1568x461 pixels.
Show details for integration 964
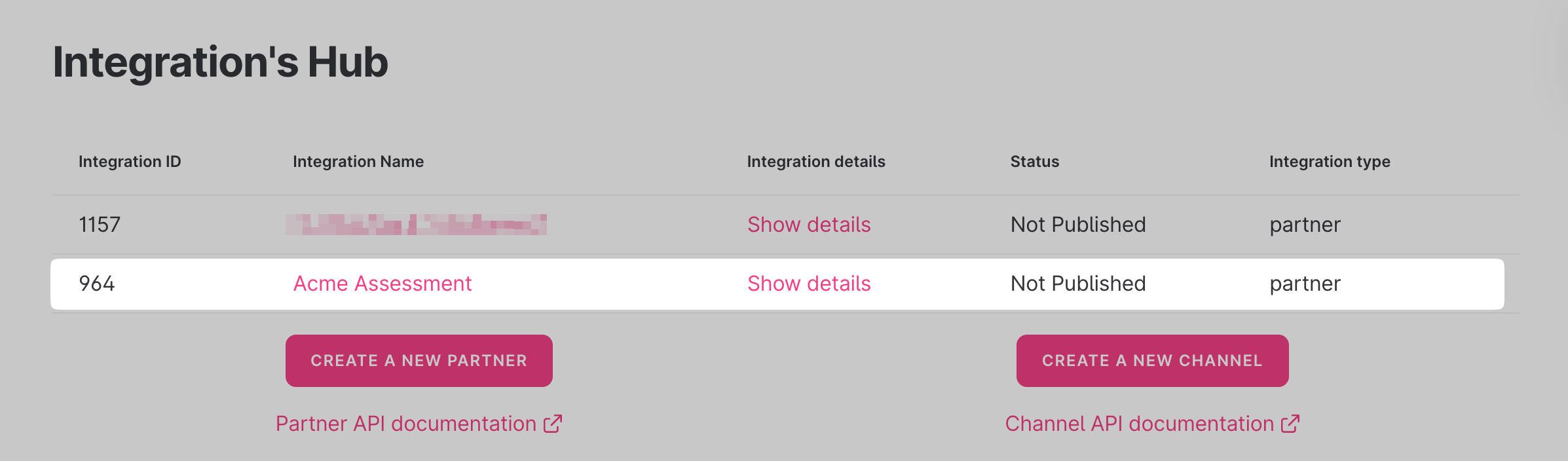809,284
